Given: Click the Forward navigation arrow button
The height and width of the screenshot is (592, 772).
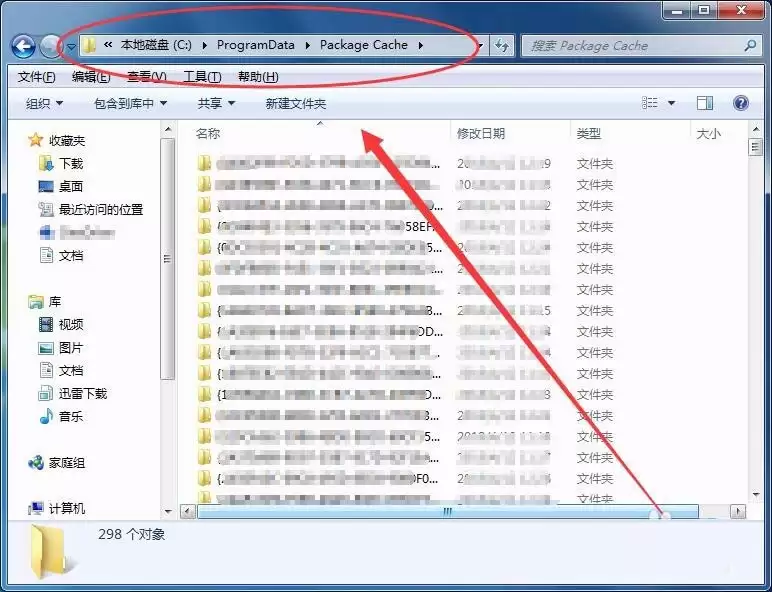Looking at the screenshot, I should point(50,46).
